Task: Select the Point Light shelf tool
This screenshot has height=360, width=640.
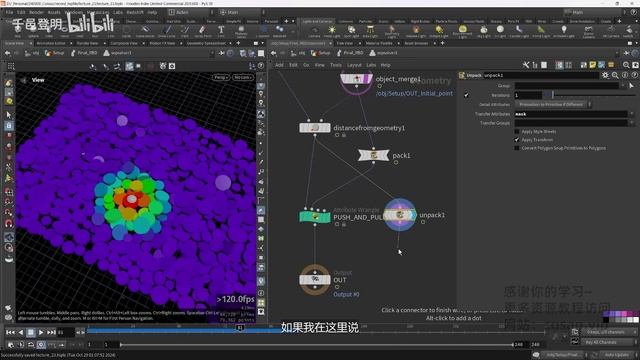Action: point(332,31)
